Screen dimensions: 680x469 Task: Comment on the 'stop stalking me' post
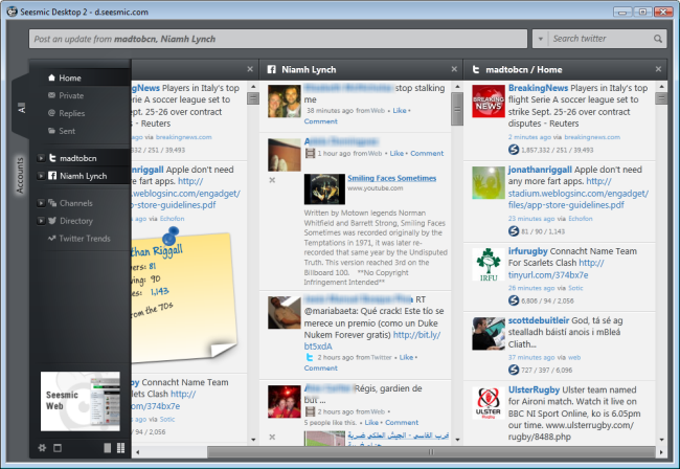tap(320, 121)
